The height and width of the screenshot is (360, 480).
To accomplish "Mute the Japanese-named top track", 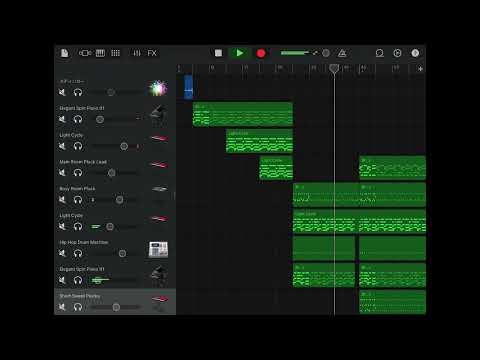I will coord(62,92).
